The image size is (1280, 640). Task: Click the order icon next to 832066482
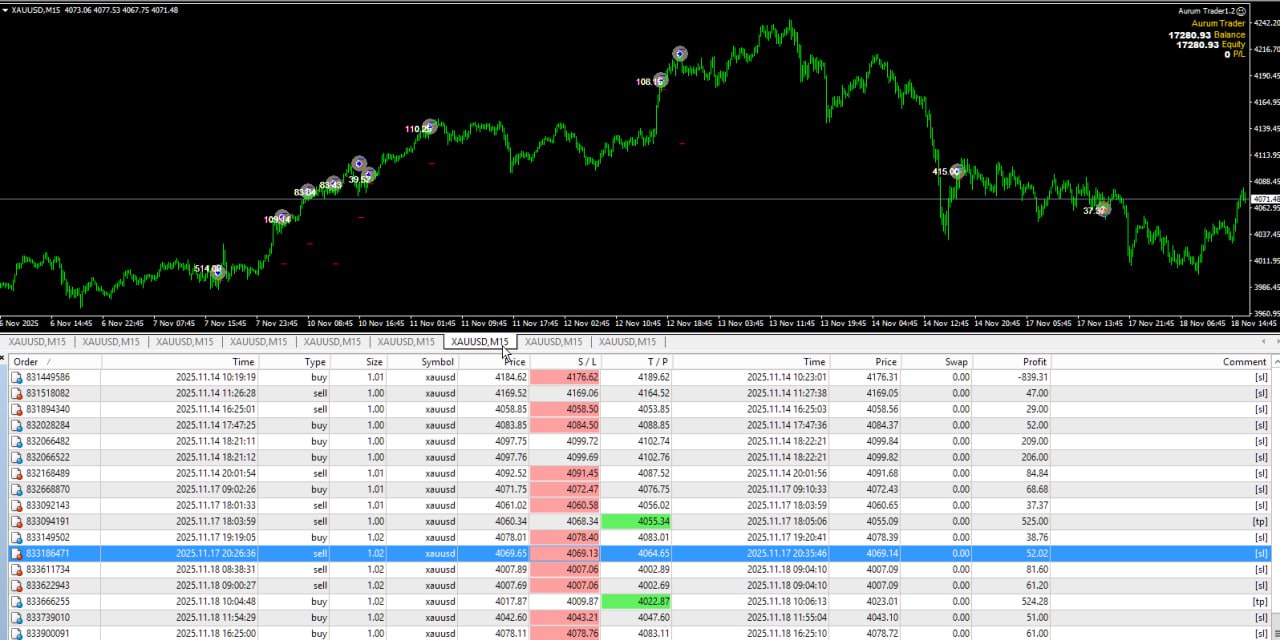click(x=16, y=442)
